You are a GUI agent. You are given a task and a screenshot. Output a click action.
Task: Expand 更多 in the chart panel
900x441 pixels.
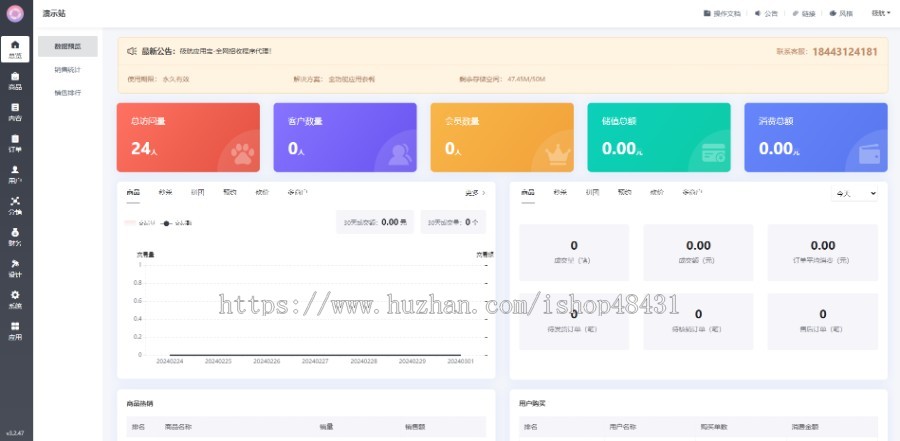pos(475,193)
